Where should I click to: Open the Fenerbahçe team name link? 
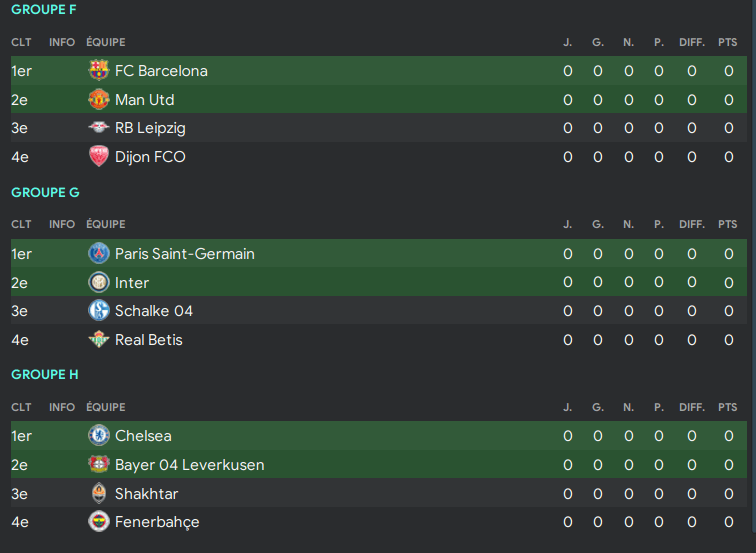[157, 522]
